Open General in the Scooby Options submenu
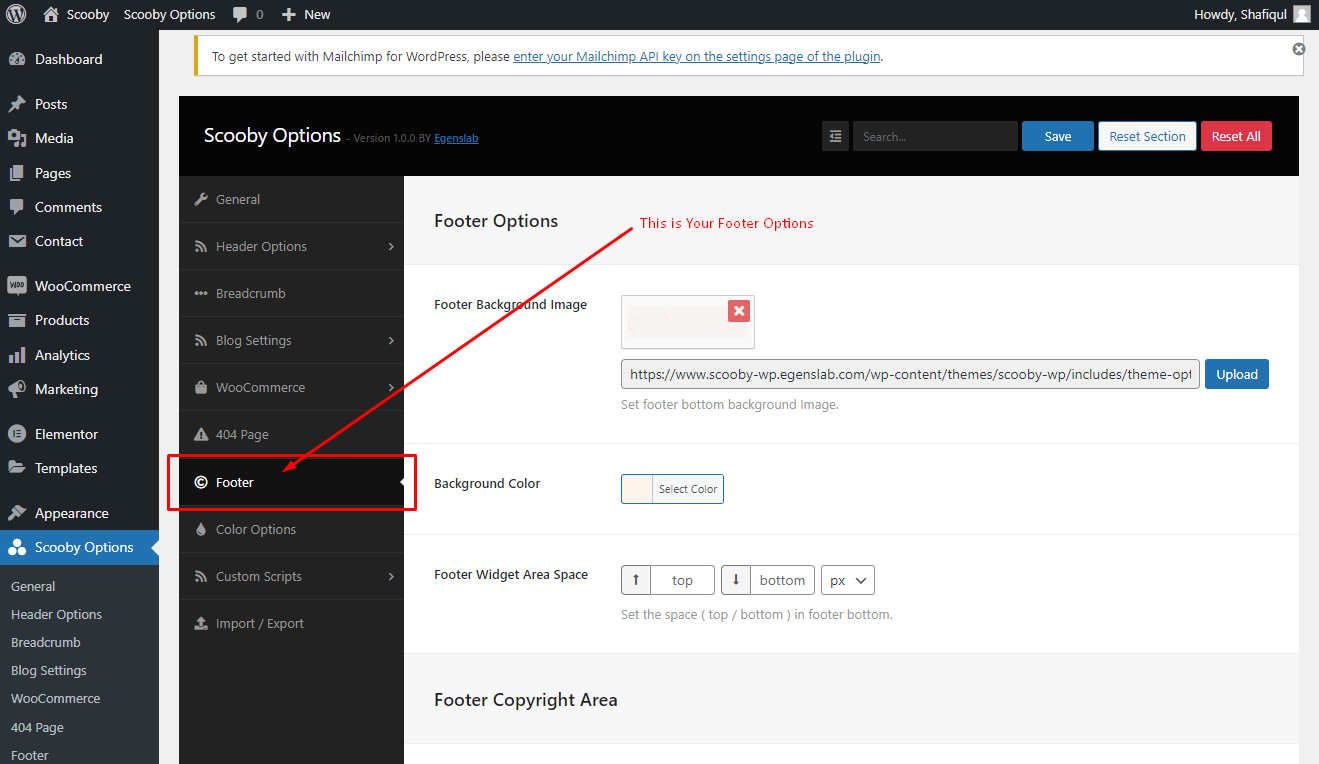 coord(33,587)
